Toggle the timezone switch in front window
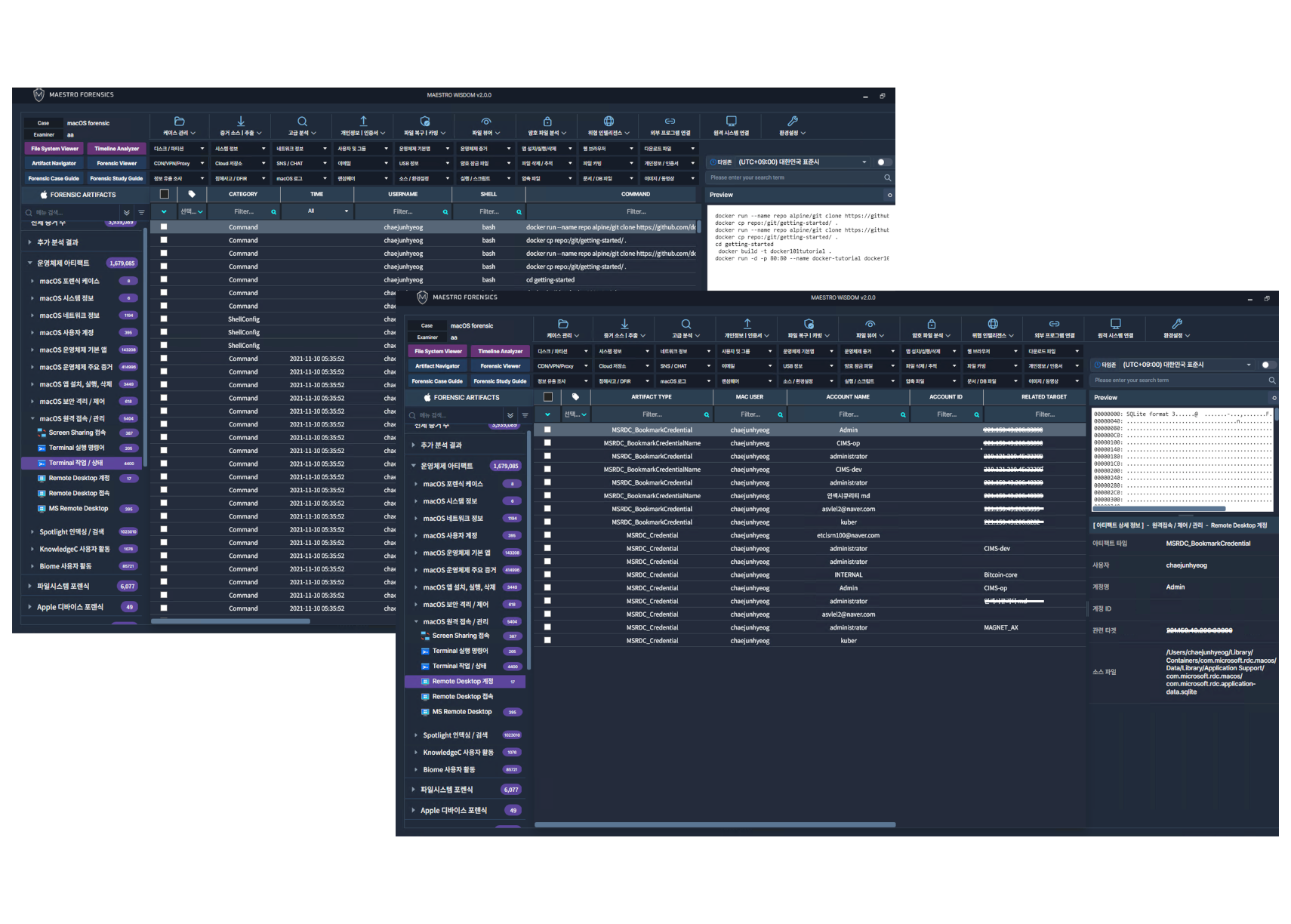This screenshot has height=924, width=1291. (1268, 365)
